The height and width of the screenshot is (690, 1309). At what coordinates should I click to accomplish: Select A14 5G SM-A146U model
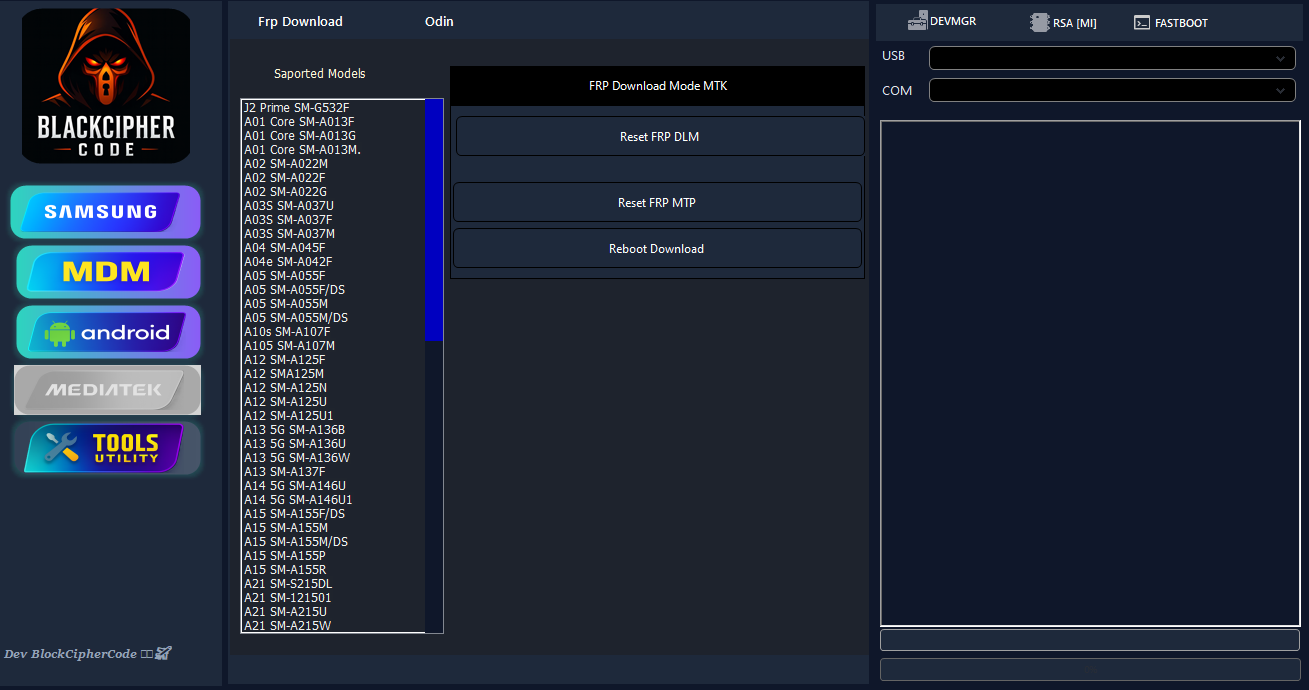pos(295,485)
